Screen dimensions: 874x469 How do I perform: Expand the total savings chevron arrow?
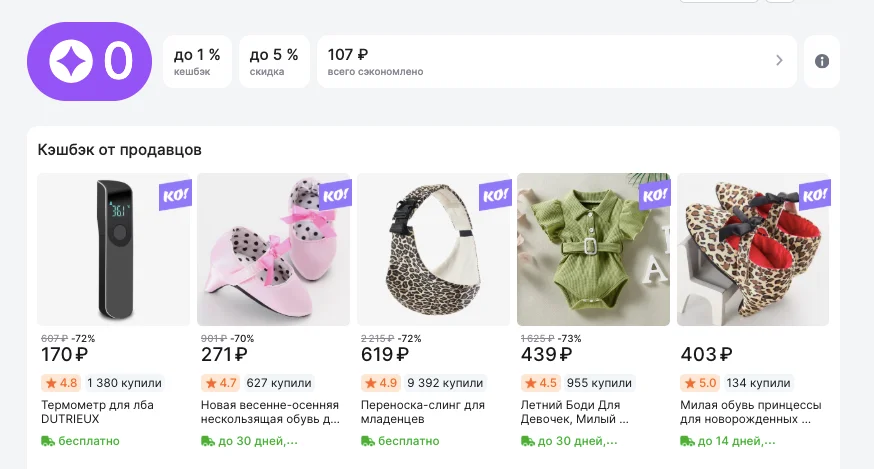[x=779, y=61]
